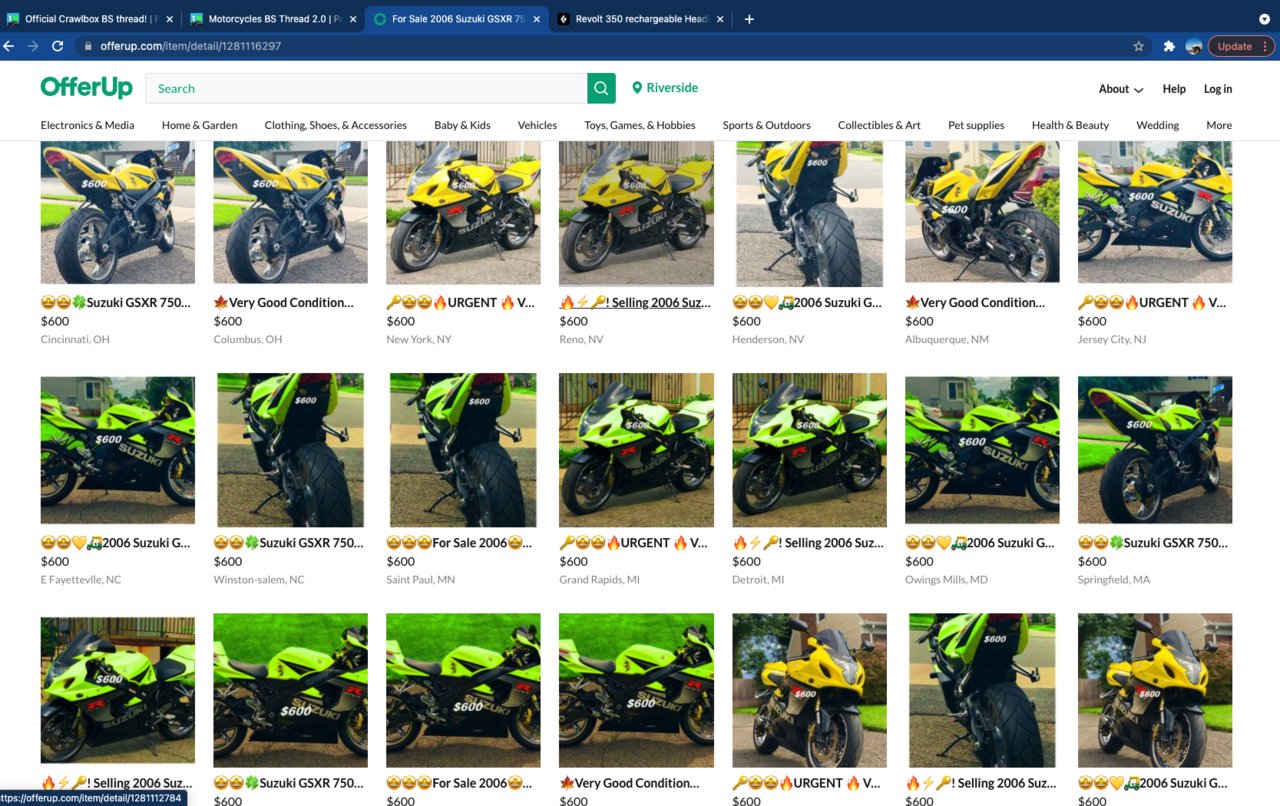
Task: Open Grand Rapids, MI listing thumbnail
Action: click(636, 451)
